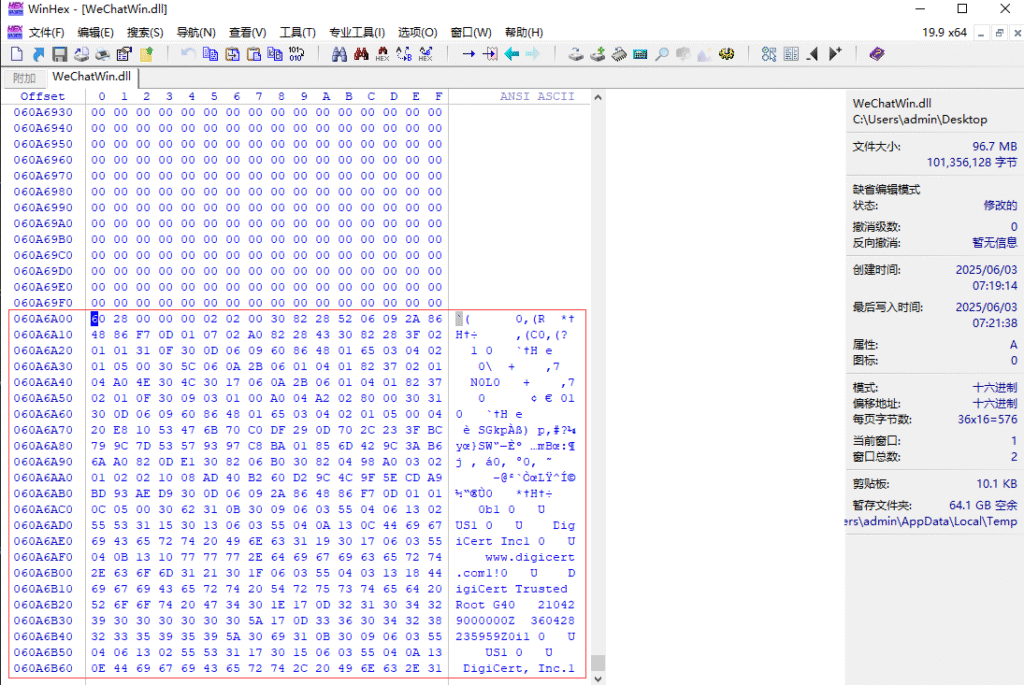Screen dimensions: 1024x685
Task: Open Replace Hex Values tool
Action: pyautogui.click(x=426, y=54)
